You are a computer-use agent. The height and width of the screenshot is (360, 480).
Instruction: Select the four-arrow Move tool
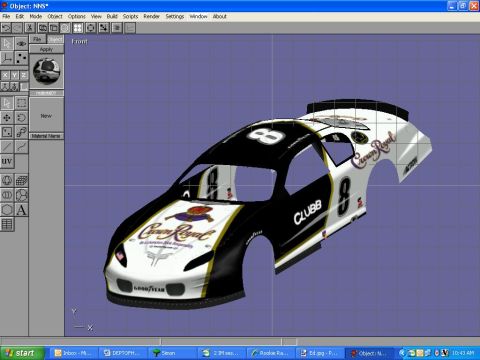tap(7, 117)
